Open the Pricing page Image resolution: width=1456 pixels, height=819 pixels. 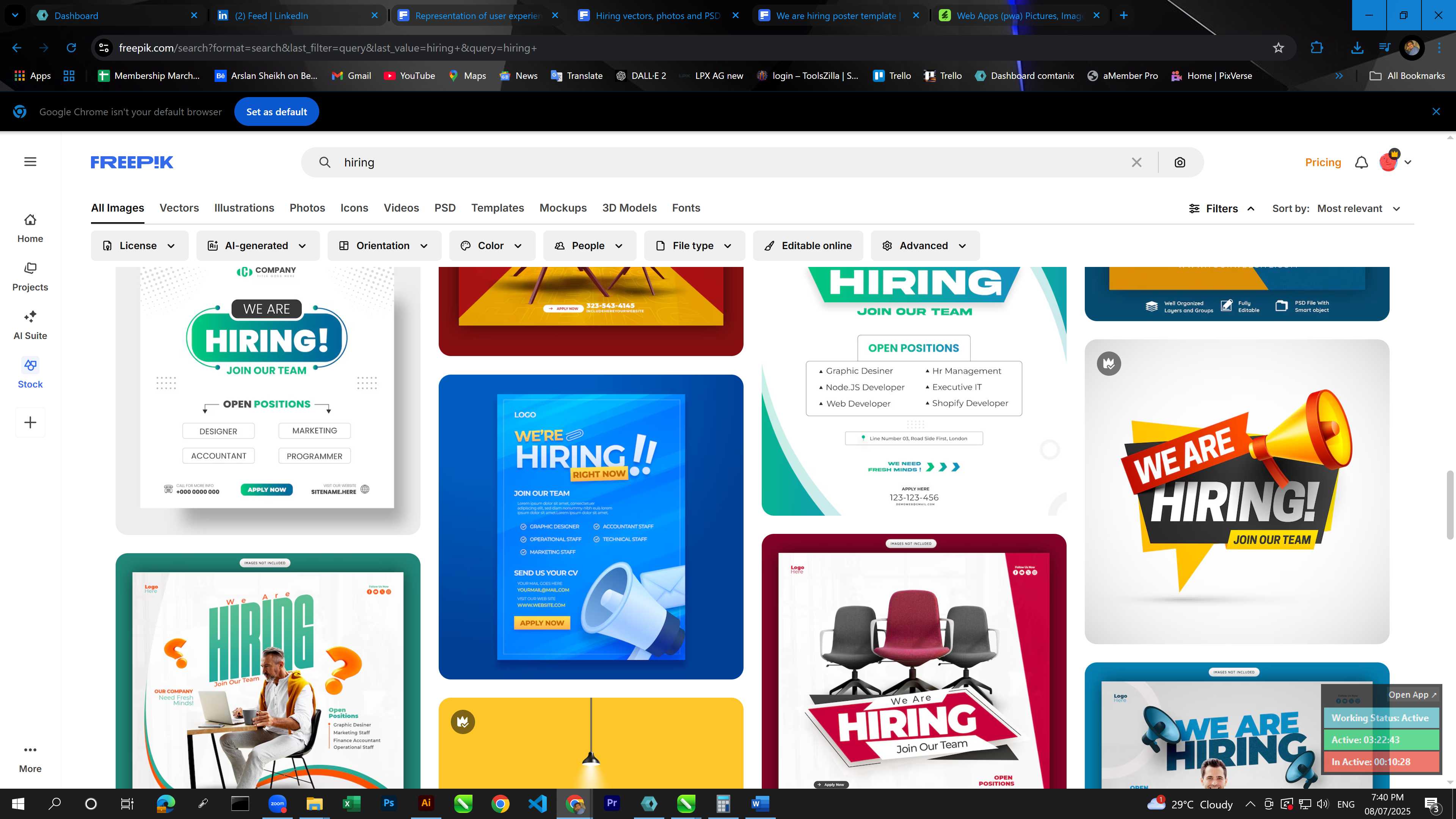click(1323, 162)
